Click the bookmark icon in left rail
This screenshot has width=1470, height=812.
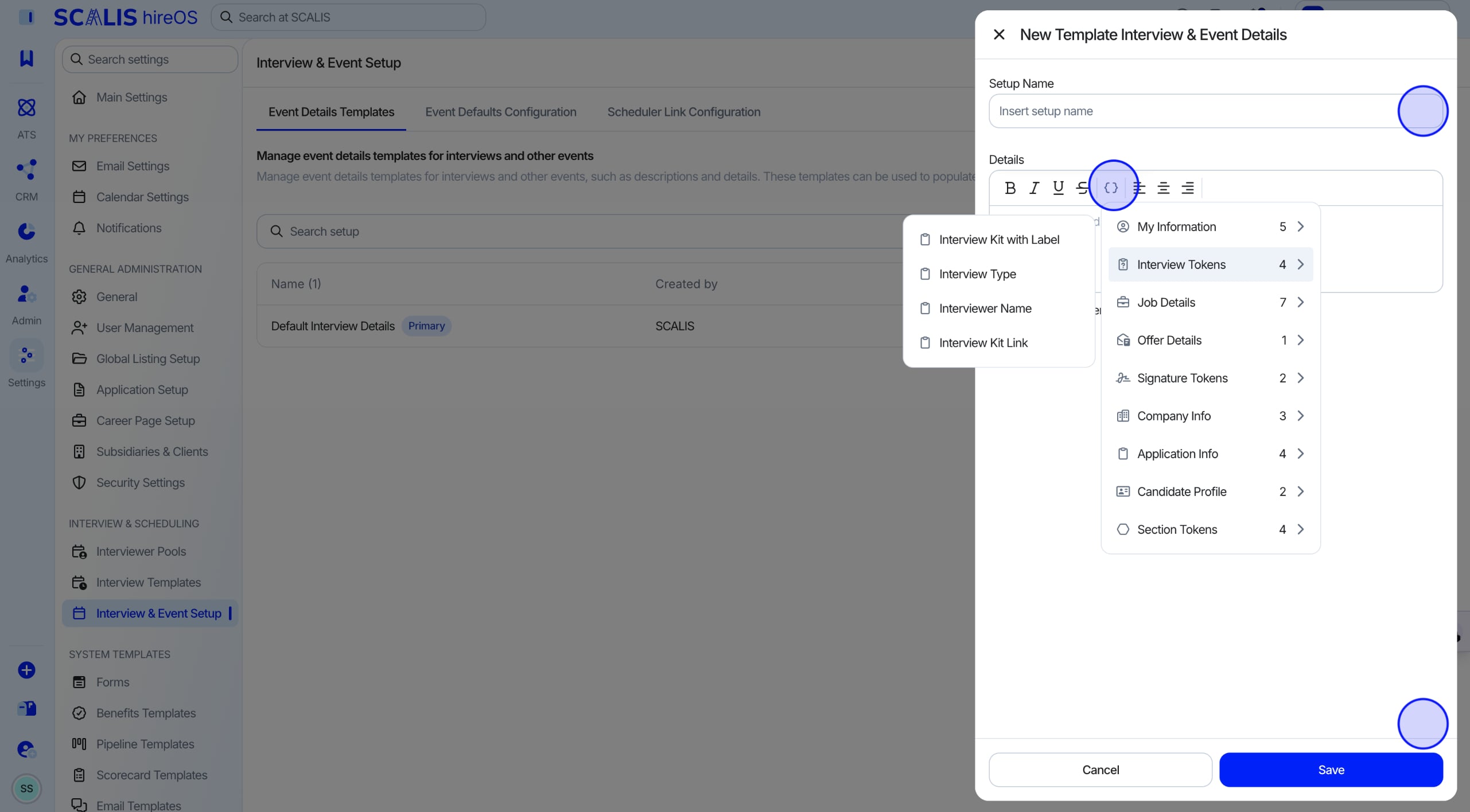[x=26, y=58]
